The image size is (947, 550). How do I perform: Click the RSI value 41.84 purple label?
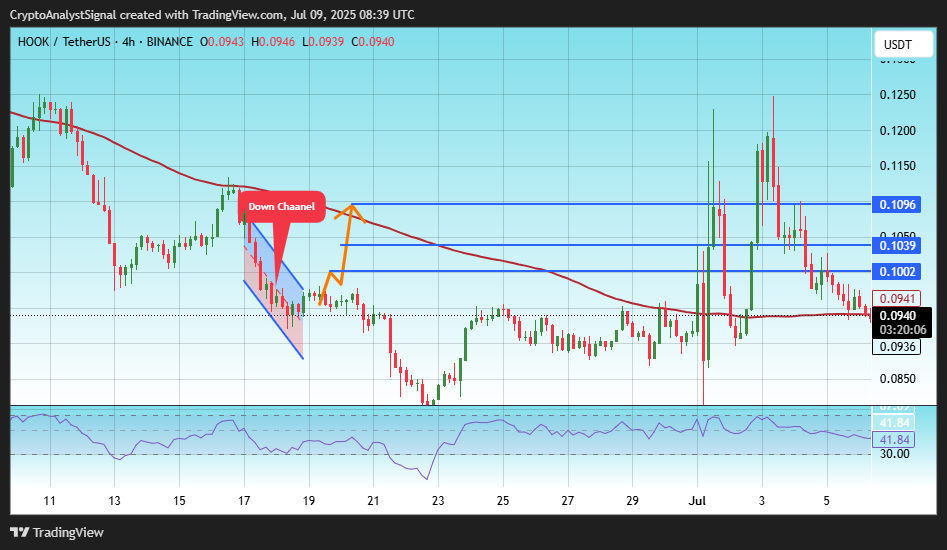coord(894,440)
